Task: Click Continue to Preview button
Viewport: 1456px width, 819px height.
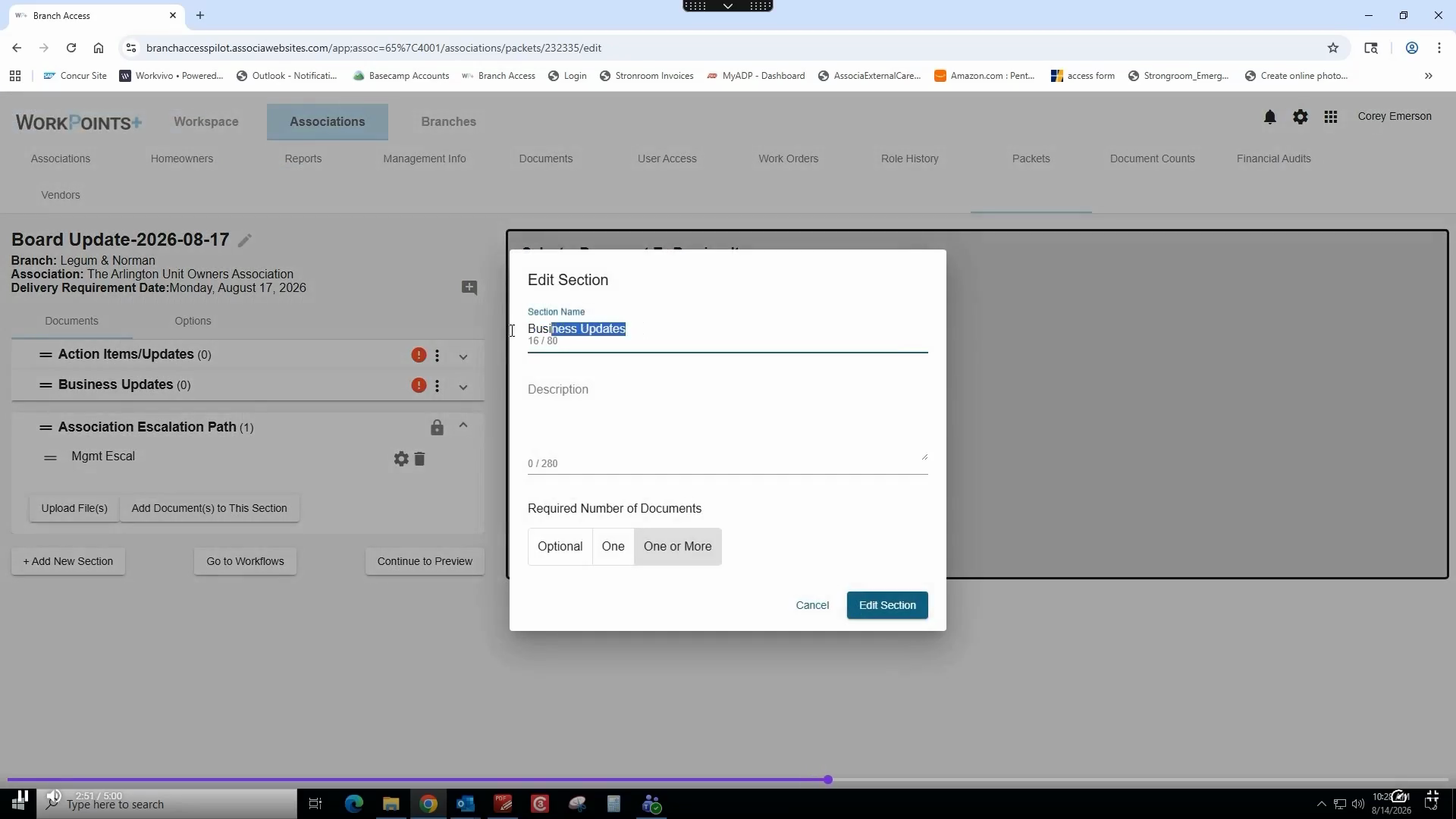Action: [x=425, y=561]
